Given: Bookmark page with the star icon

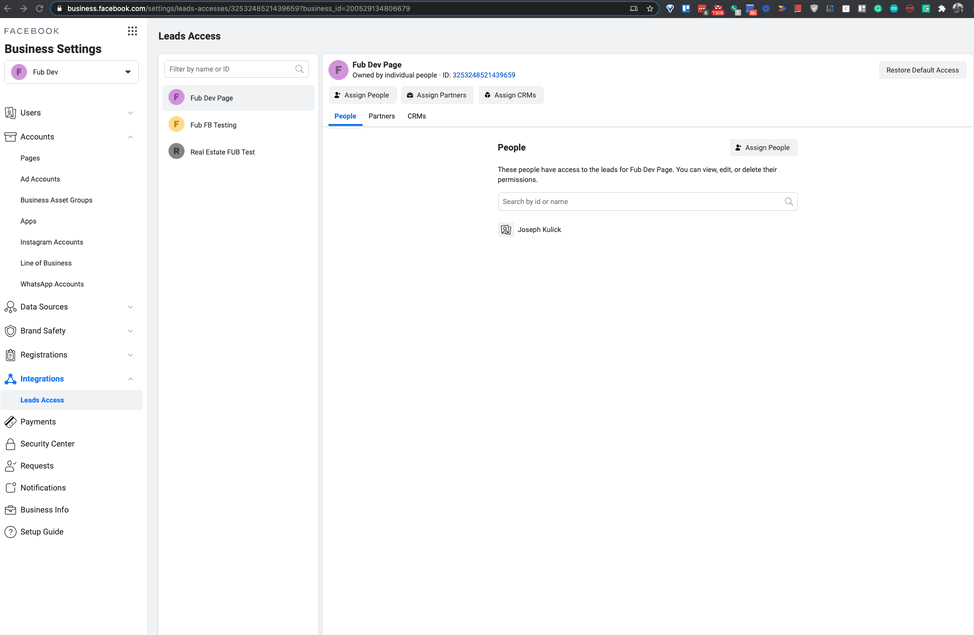Looking at the screenshot, I should tap(650, 9).
